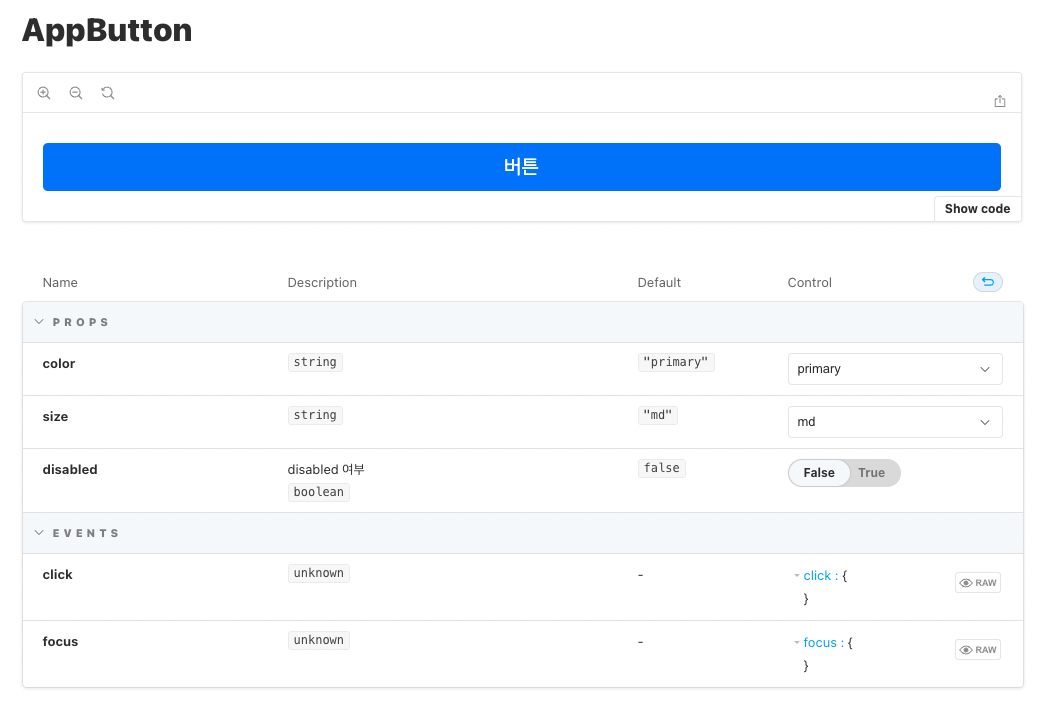
Task: Click the 'disabled 여부' description text
Action: (x=326, y=469)
